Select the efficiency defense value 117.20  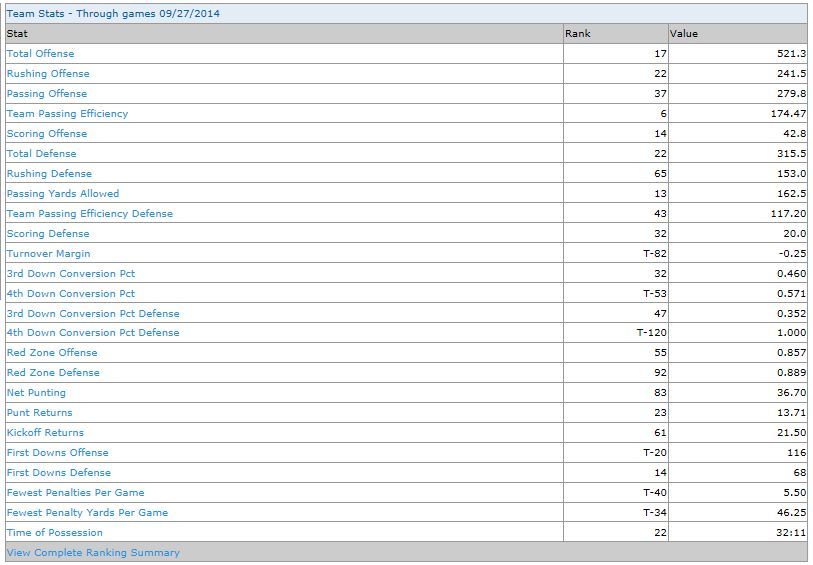[x=789, y=214]
